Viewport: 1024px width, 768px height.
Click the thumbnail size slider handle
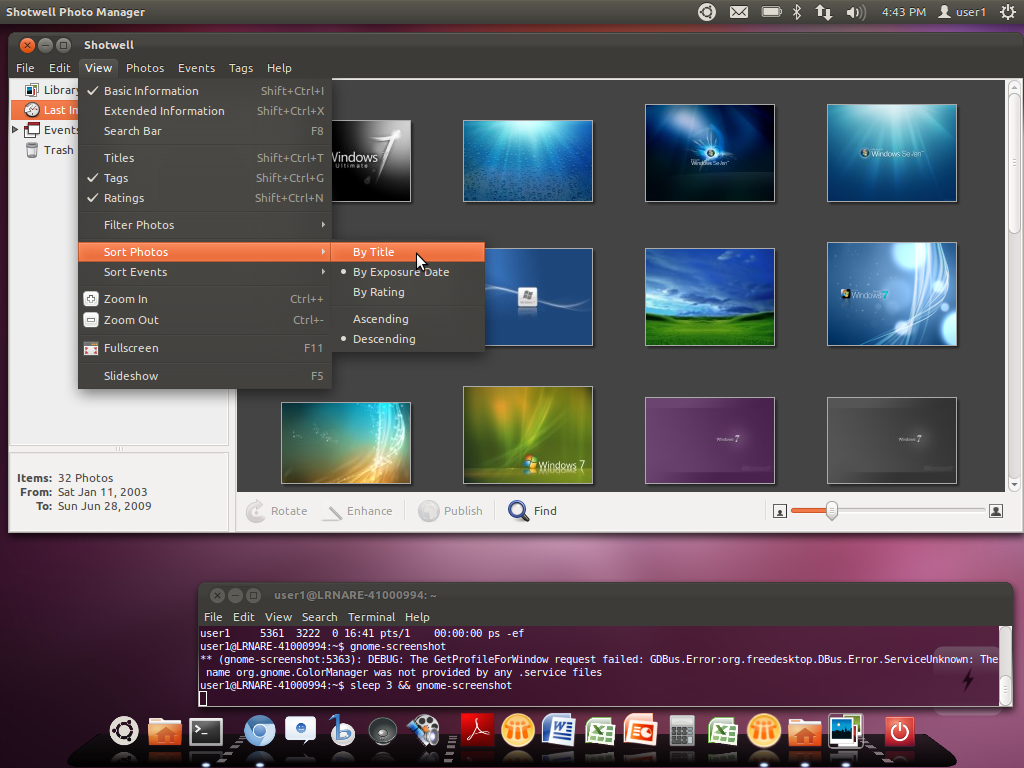pyautogui.click(x=831, y=511)
